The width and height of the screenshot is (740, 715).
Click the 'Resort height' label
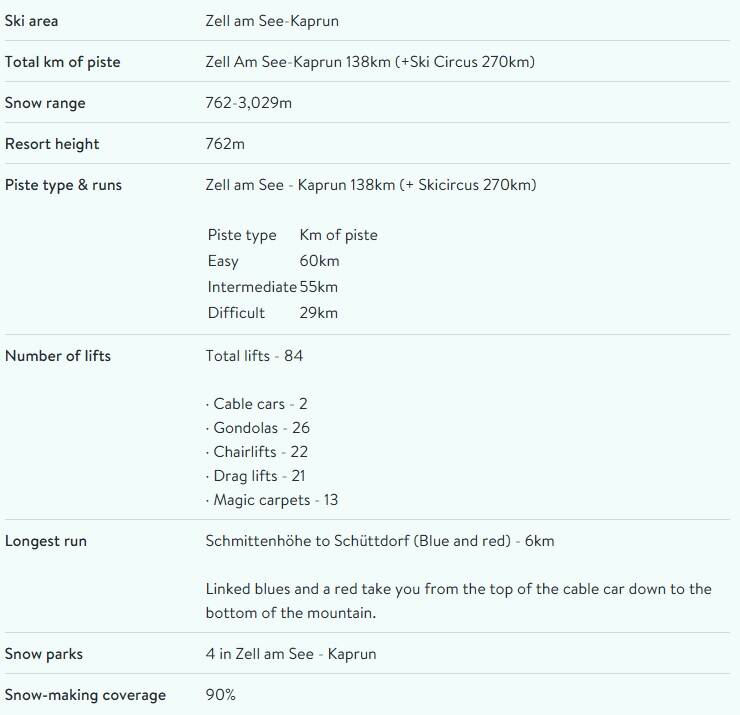point(52,144)
